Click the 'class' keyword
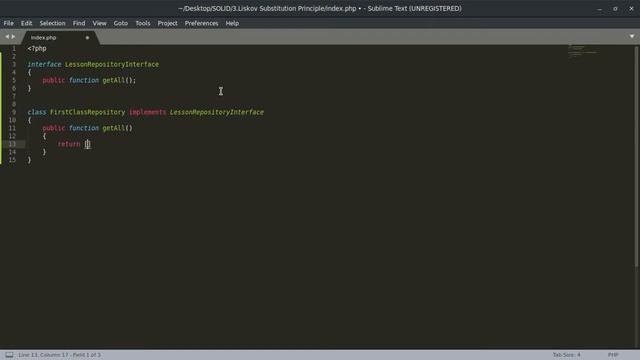 tap(37, 112)
